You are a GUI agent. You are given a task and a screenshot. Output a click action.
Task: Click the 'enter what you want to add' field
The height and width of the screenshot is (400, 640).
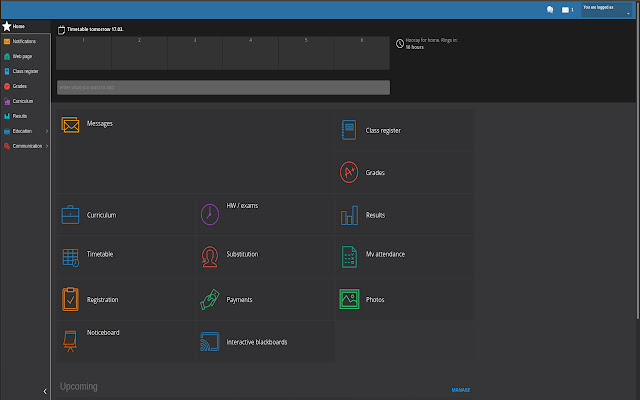point(223,88)
